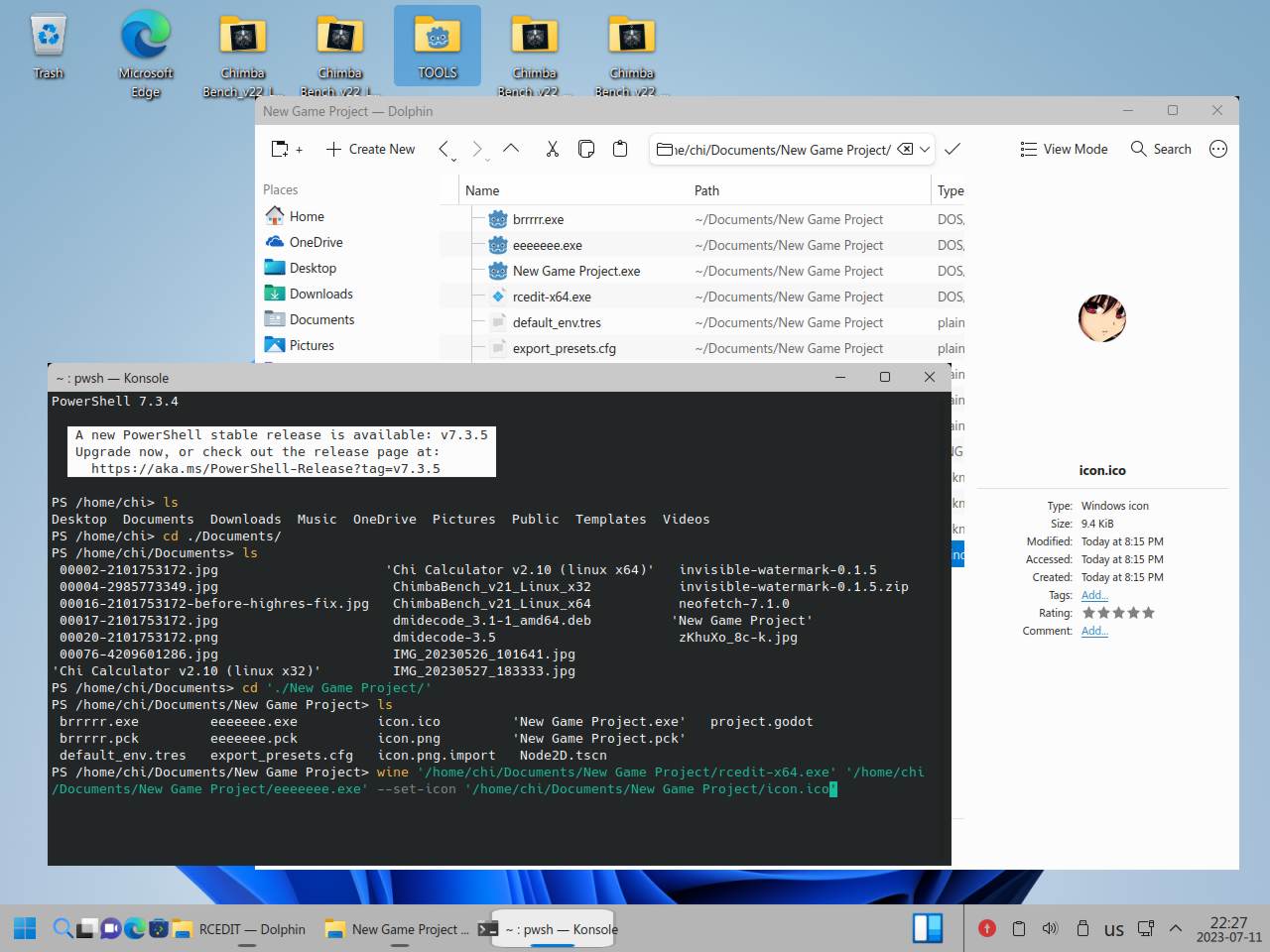Image resolution: width=1270 pixels, height=952 pixels.
Task: Clear the location bar text
Action: [905, 149]
